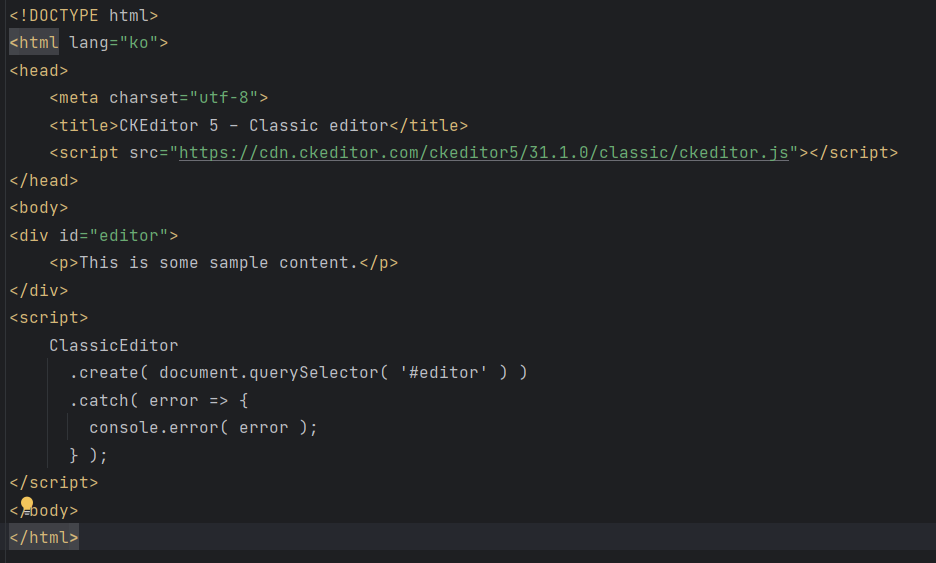Click the .create( document.querySelector line
Screen dimensions: 936x563
click(x=298, y=373)
